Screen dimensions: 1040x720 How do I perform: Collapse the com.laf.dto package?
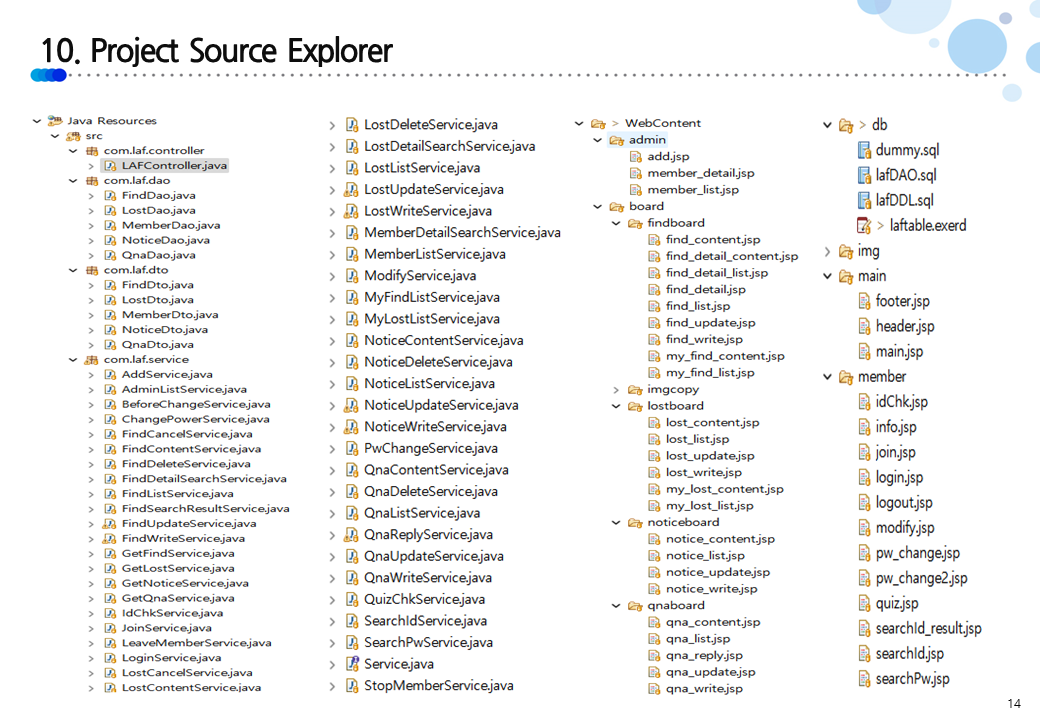point(73,270)
